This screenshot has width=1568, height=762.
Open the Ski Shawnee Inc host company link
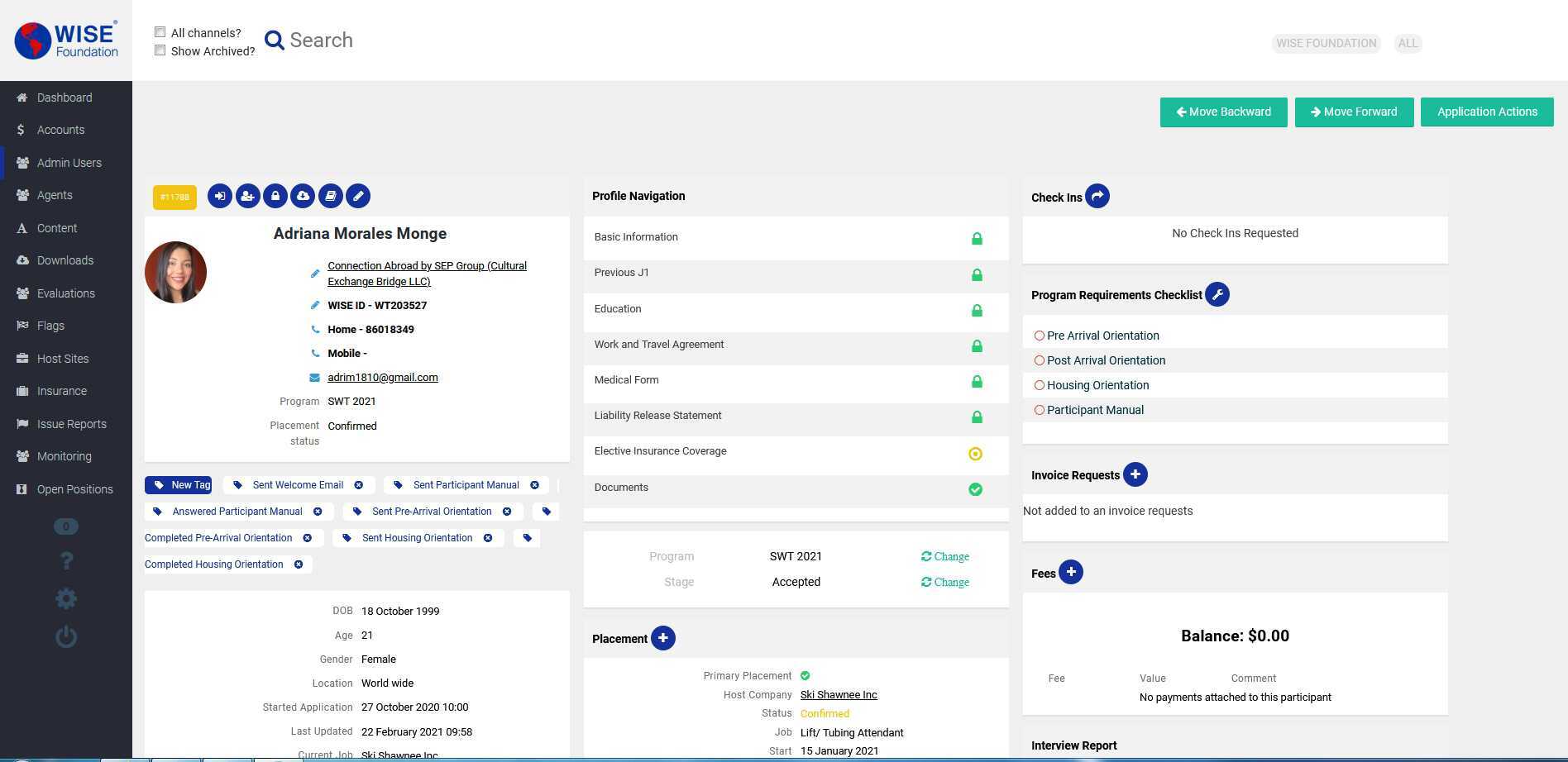(x=839, y=695)
